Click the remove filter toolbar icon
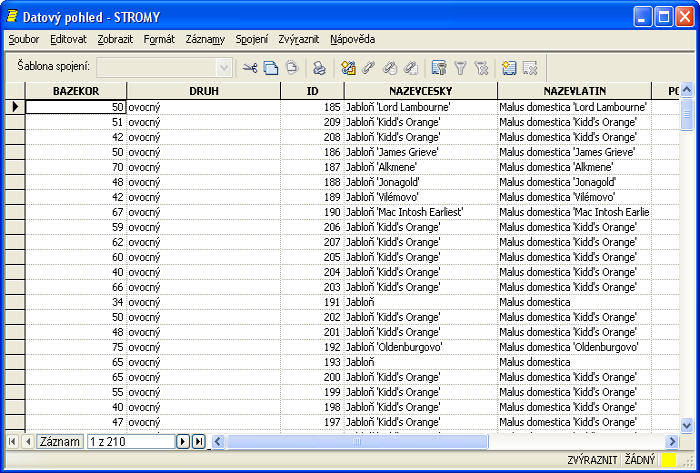 point(482,68)
